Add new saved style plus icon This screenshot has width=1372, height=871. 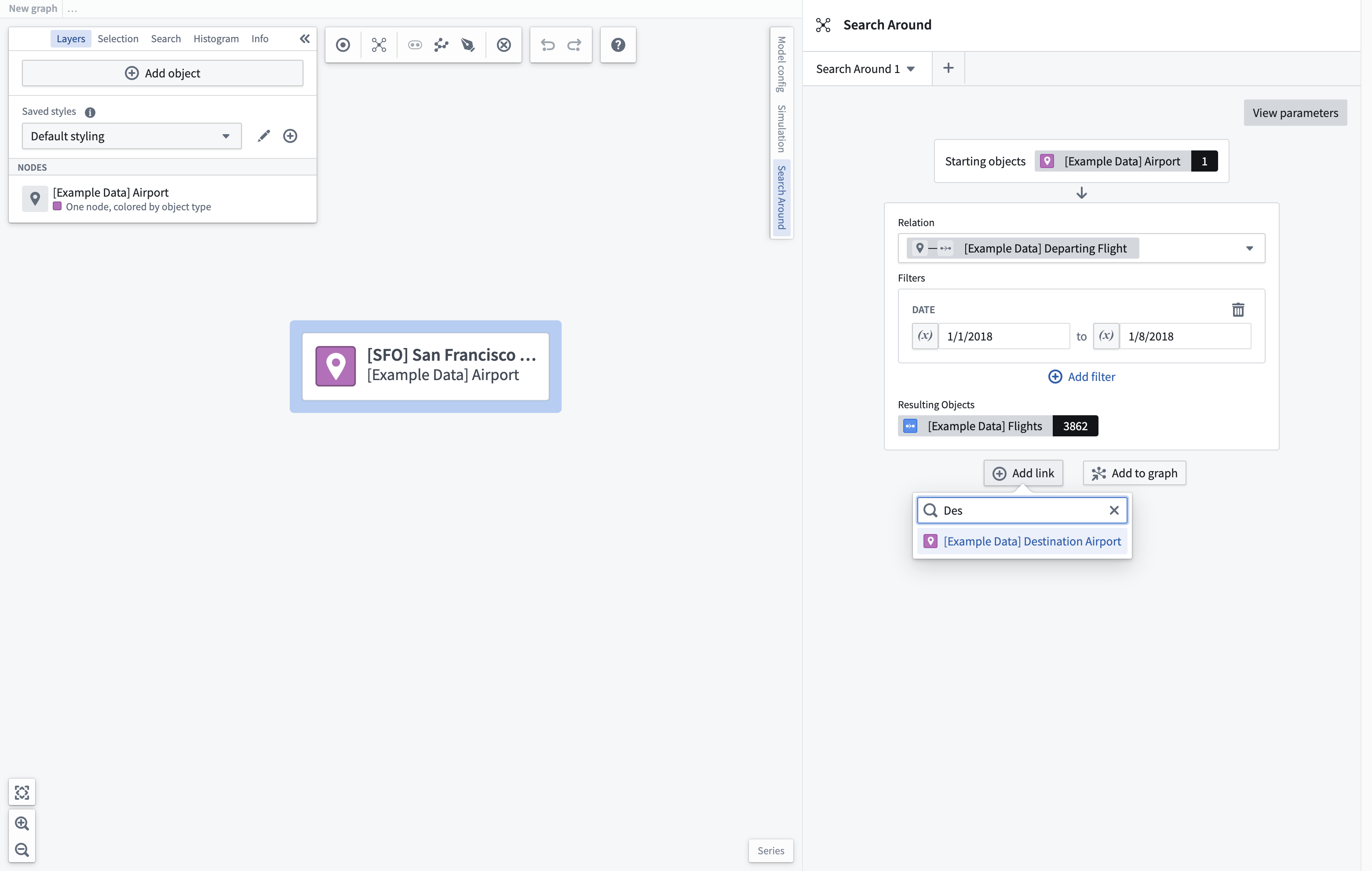(290, 136)
